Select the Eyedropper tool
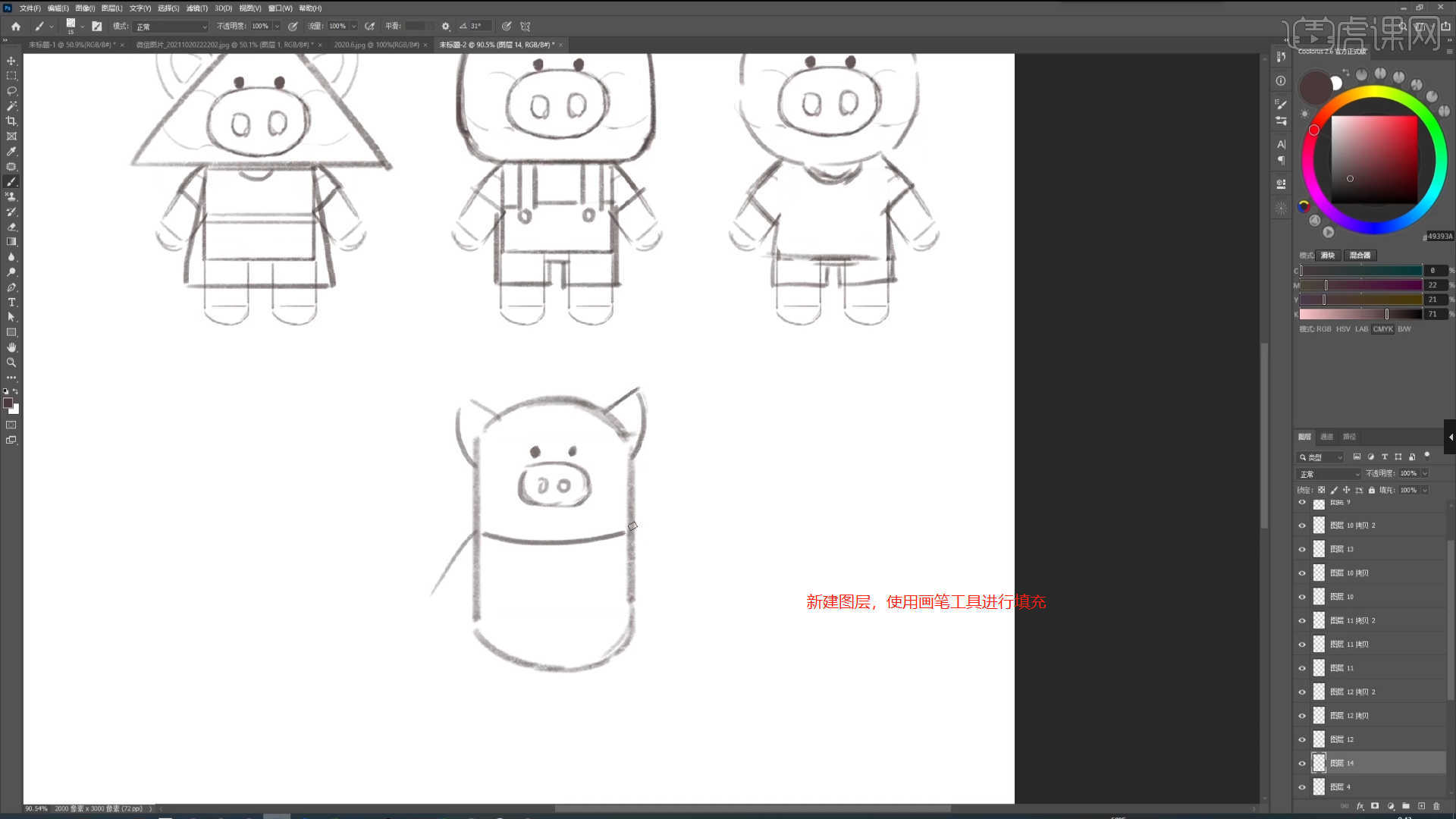The width and height of the screenshot is (1456, 819). (11, 152)
